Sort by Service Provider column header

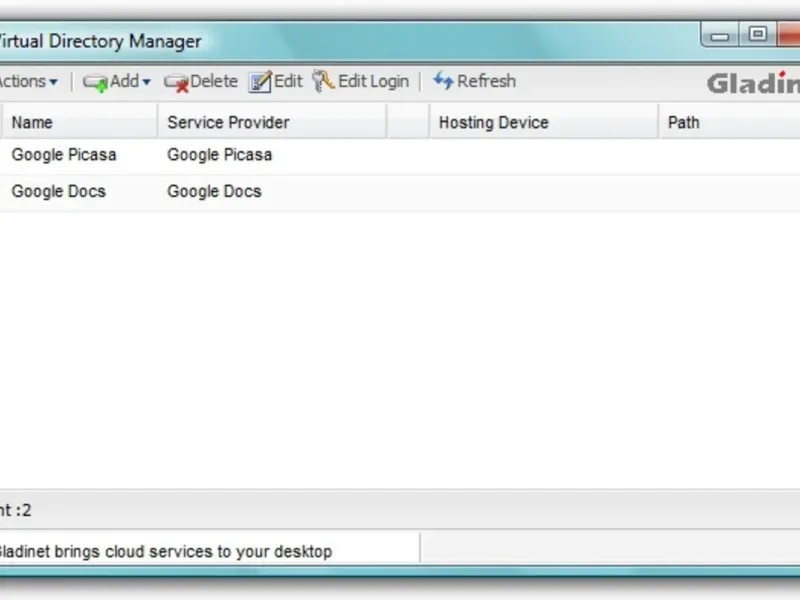pyautogui.click(x=272, y=122)
